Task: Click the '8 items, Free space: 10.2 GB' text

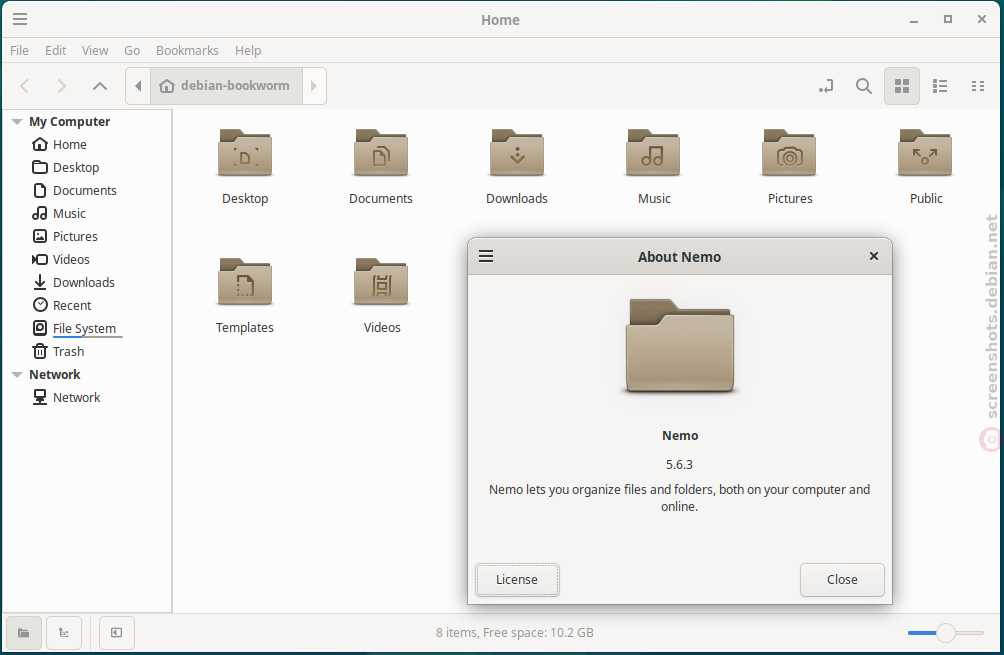Action: (x=515, y=633)
